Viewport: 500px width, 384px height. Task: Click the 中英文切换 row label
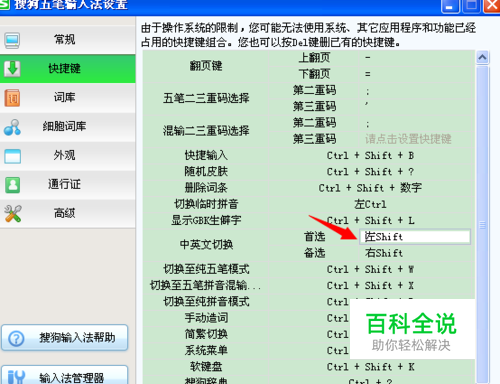click(x=206, y=245)
